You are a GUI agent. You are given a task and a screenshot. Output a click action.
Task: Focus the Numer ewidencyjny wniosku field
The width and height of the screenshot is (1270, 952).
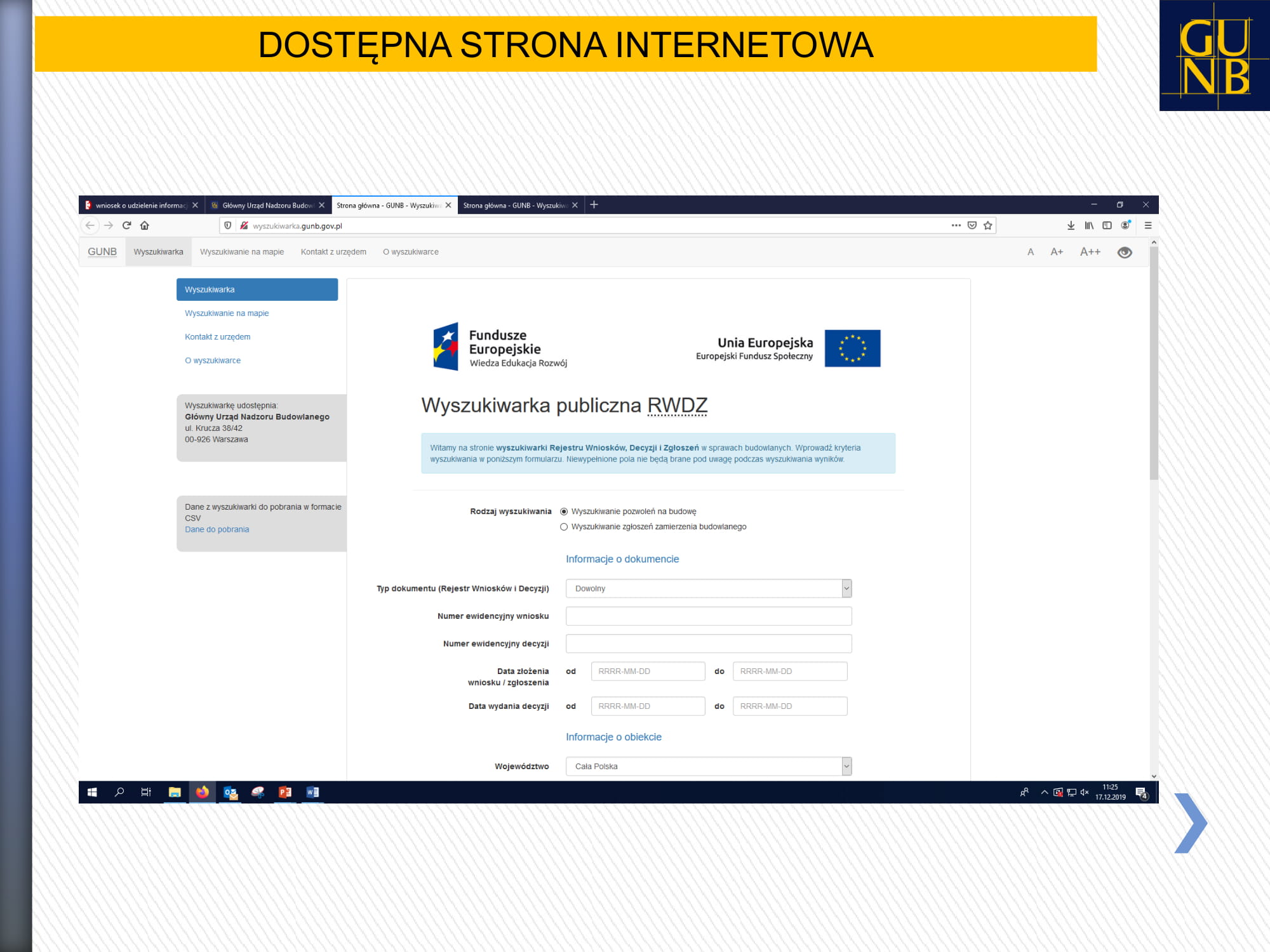click(x=709, y=616)
